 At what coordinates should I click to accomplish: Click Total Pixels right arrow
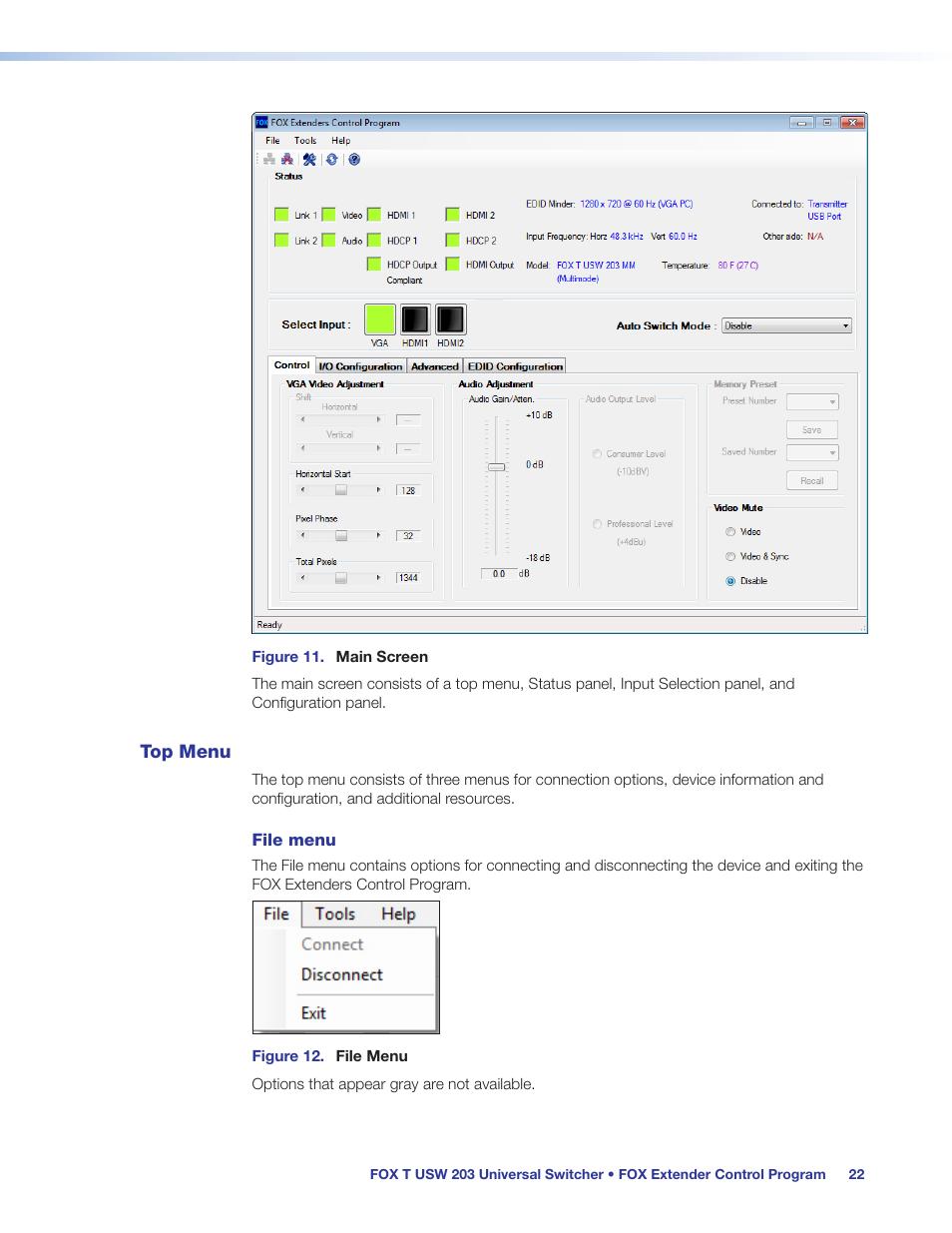(x=379, y=577)
